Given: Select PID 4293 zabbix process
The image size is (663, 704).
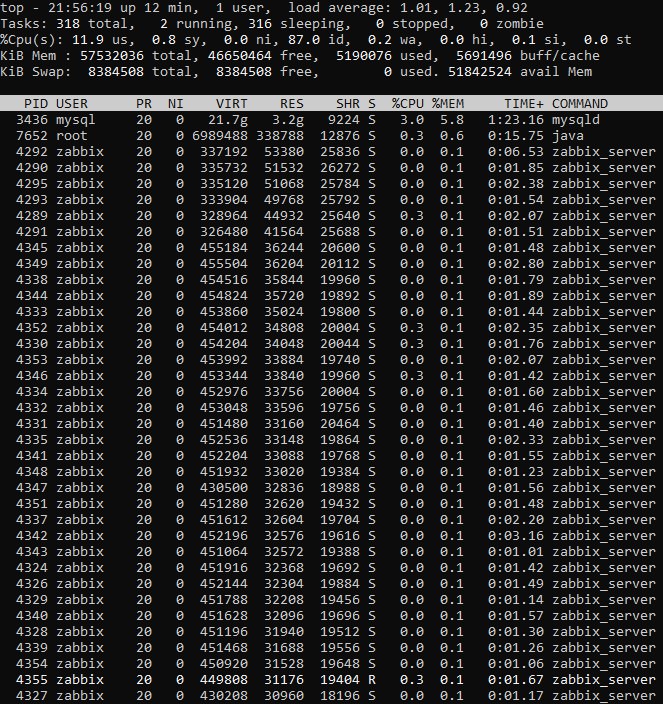Looking at the screenshot, I should pos(31,200).
